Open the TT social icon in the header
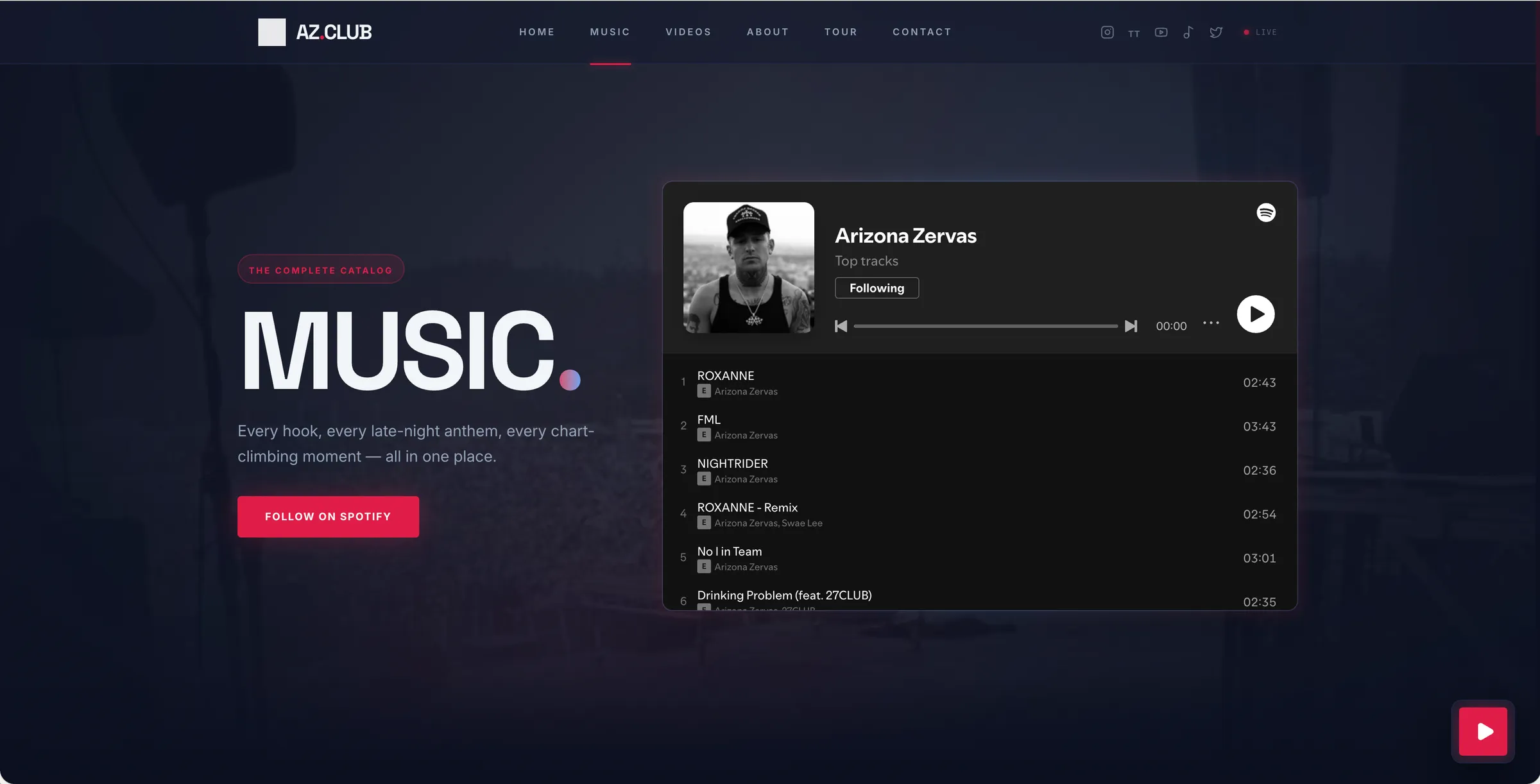This screenshot has width=1540, height=784. click(1134, 33)
